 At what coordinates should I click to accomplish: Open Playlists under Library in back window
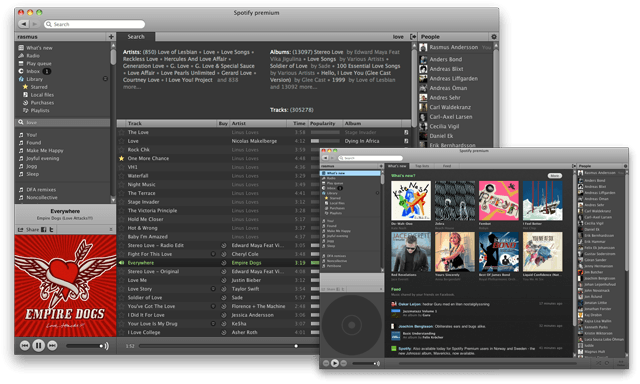(x=40, y=111)
